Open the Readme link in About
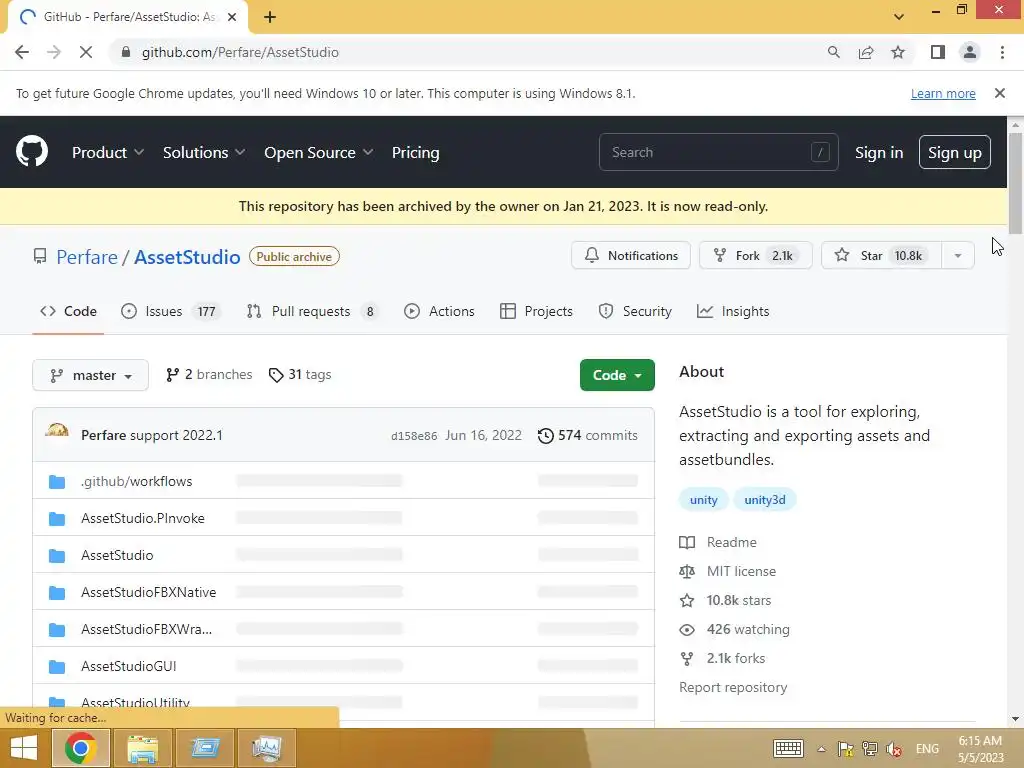Image resolution: width=1024 pixels, height=768 pixels. 718,542
